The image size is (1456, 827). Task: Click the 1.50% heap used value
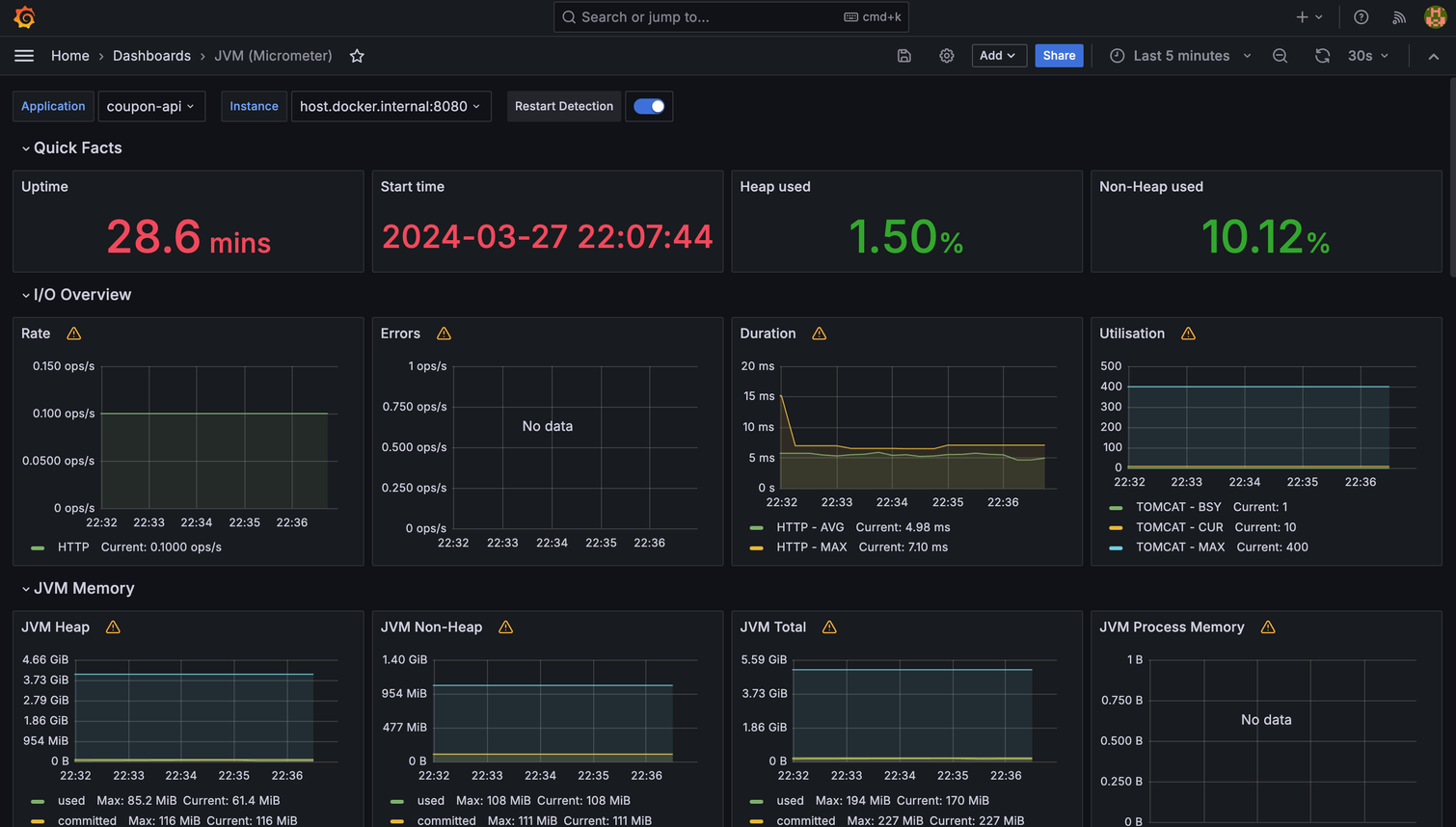pos(906,237)
